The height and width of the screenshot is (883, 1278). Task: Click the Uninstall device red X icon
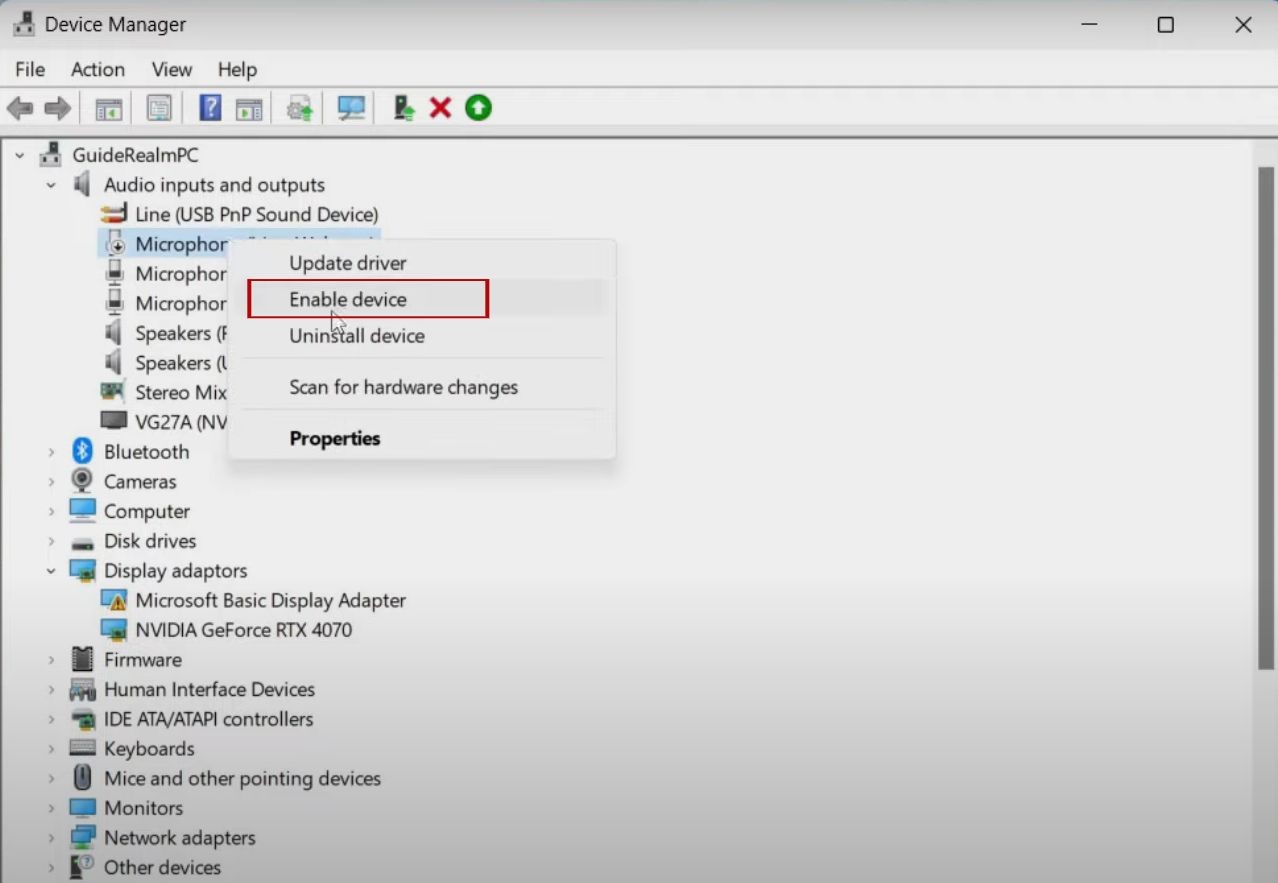tap(439, 107)
